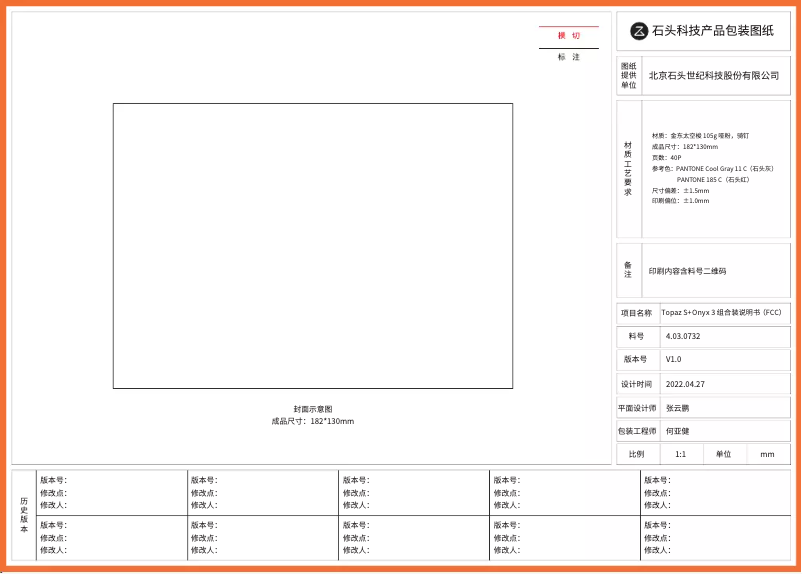Select the scale value 1:1
This screenshot has height=574, width=802.
pyautogui.click(x=680, y=454)
